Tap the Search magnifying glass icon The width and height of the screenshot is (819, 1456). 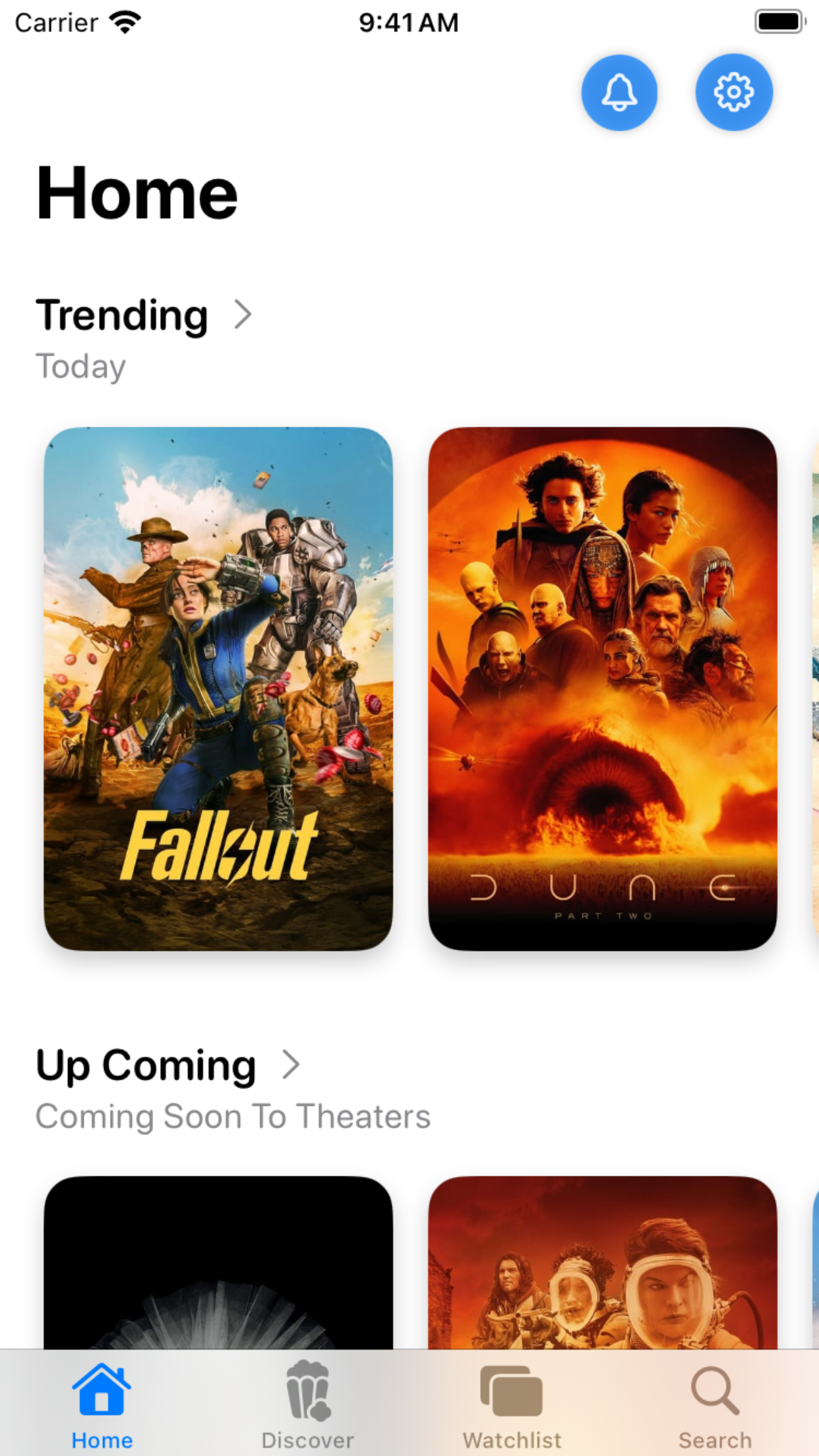(715, 1390)
